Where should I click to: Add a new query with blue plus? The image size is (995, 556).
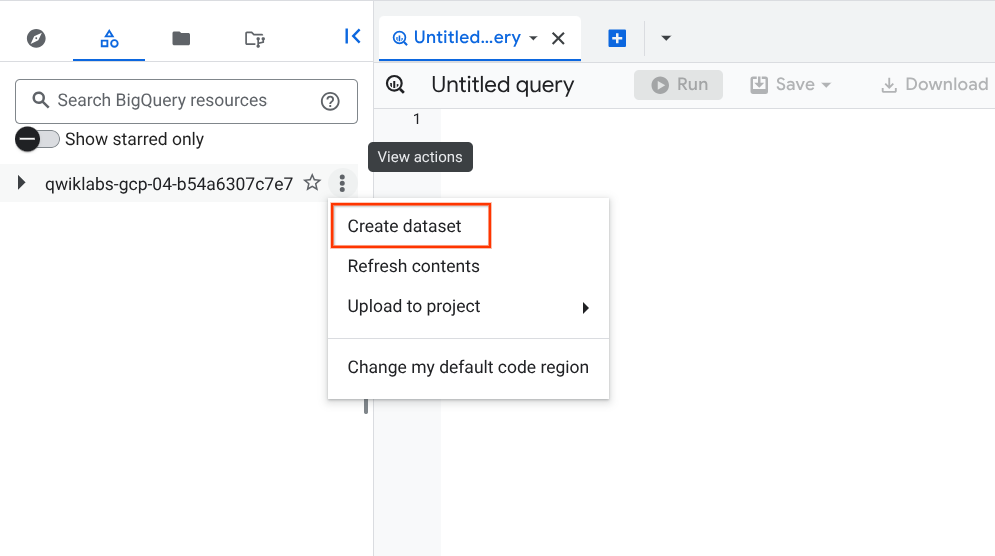click(617, 38)
